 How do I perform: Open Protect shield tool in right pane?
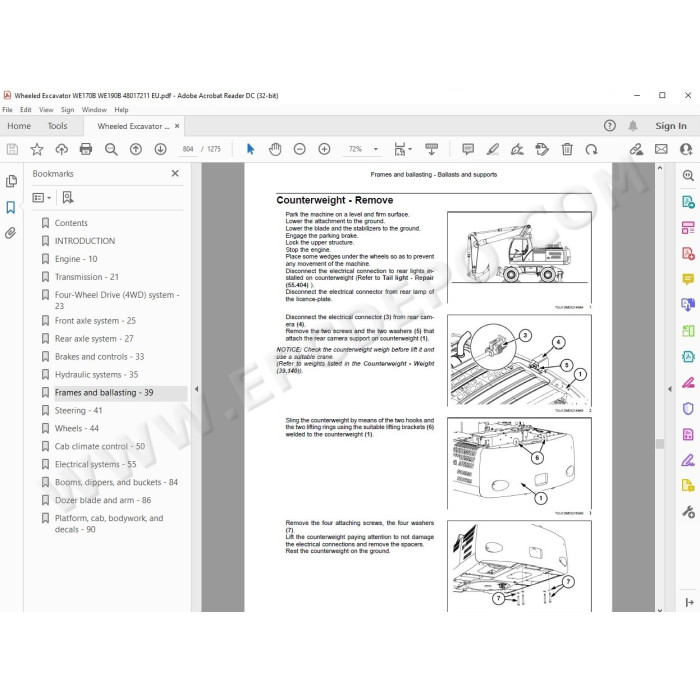point(688,408)
